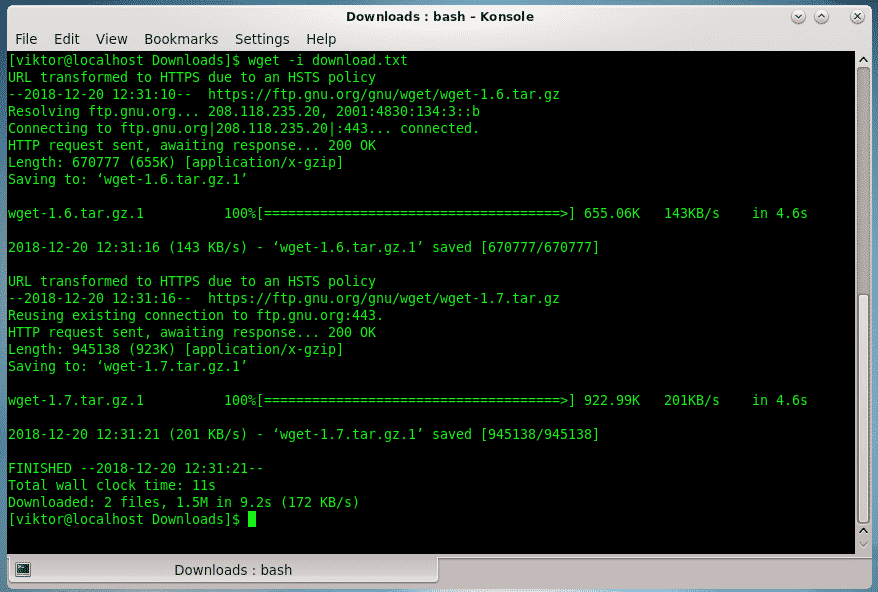
Task: Click the 'saved [670777/670777]' text
Action: (x=516, y=247)
